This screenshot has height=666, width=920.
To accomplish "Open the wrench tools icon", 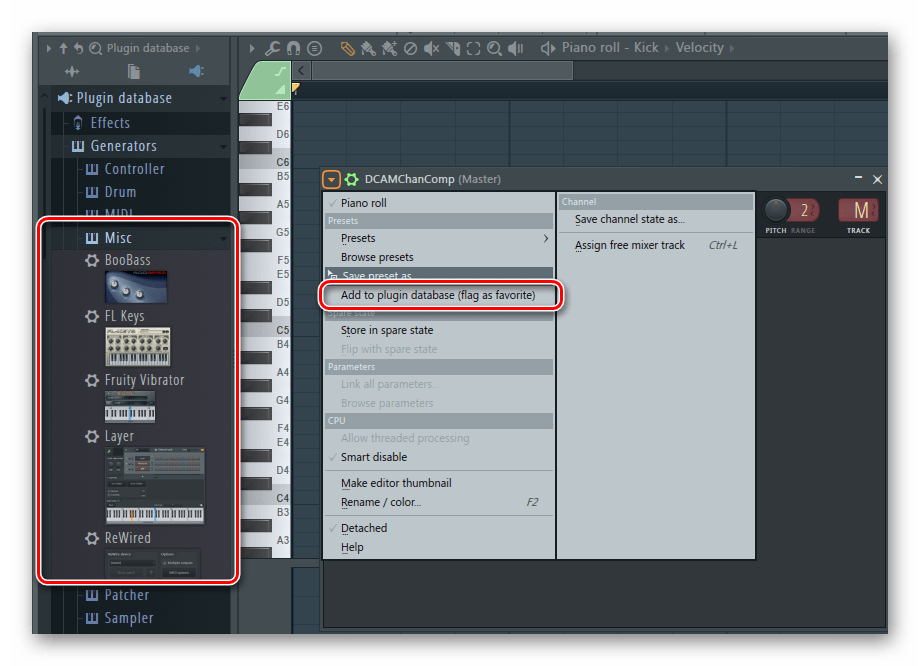I will pos(271,48).
